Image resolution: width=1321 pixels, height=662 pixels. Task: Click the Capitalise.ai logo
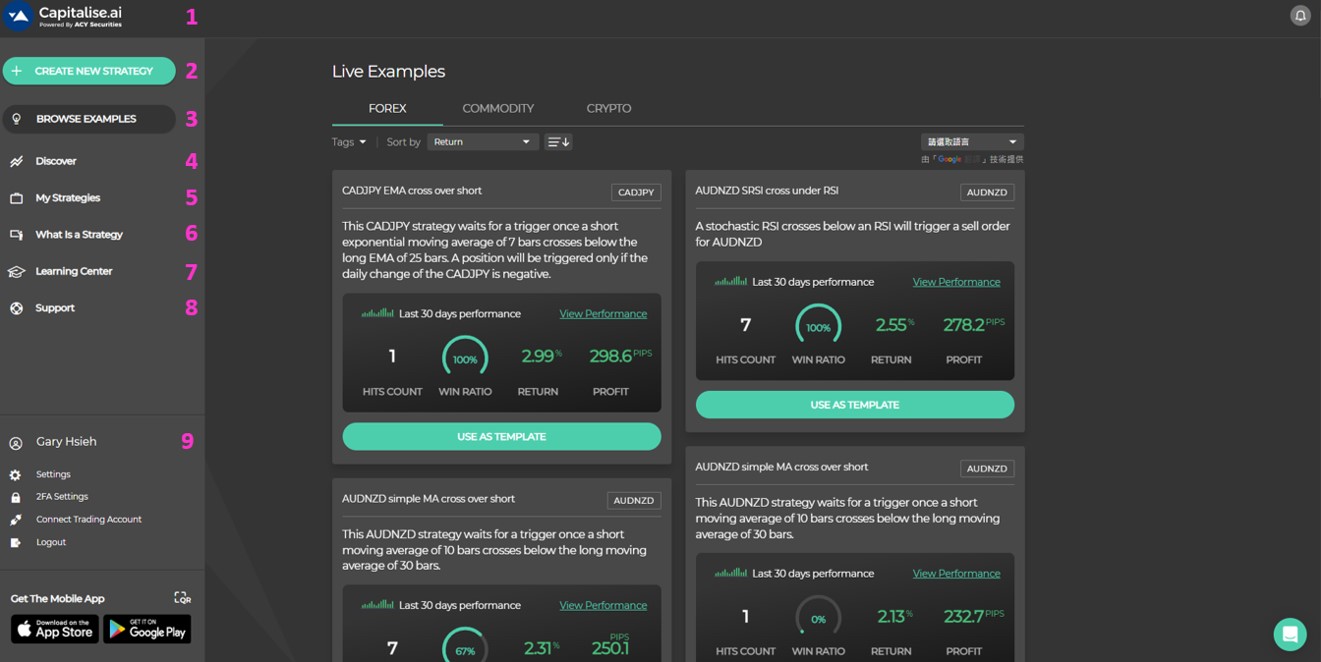pyautogui.click(x=64, y=16)
